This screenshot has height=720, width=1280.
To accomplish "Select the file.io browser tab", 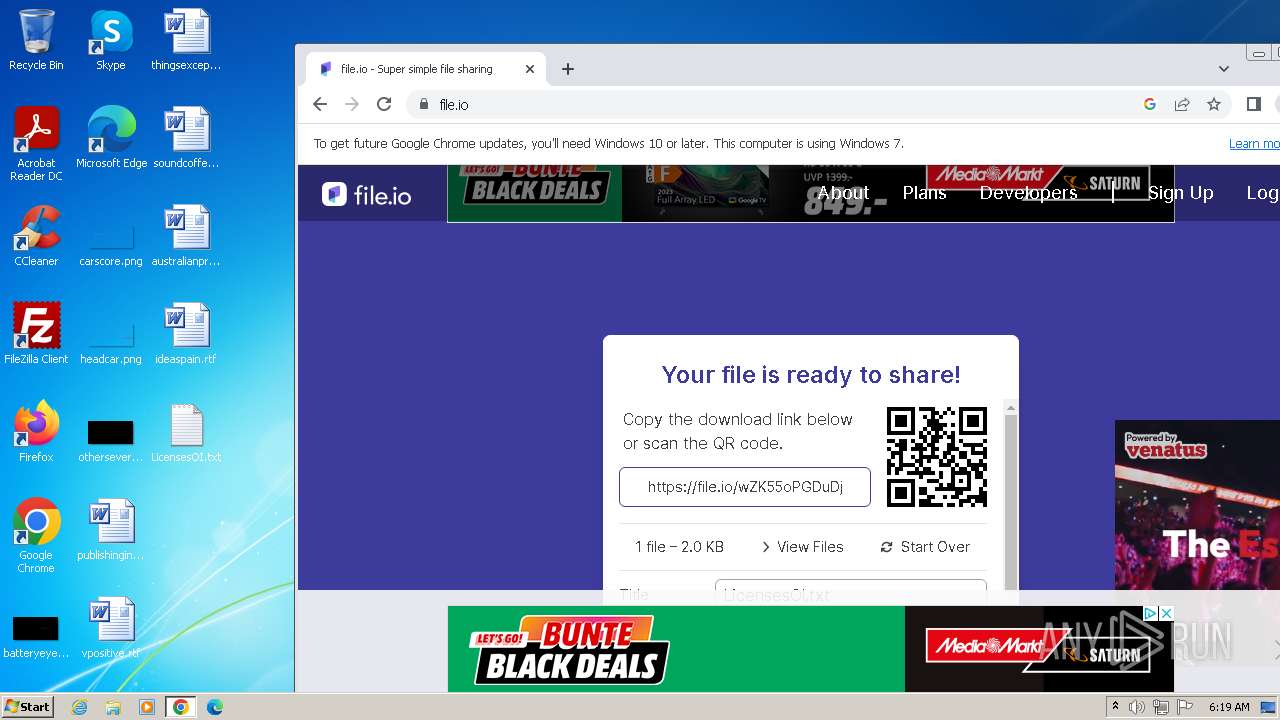I will coord(426,69).
